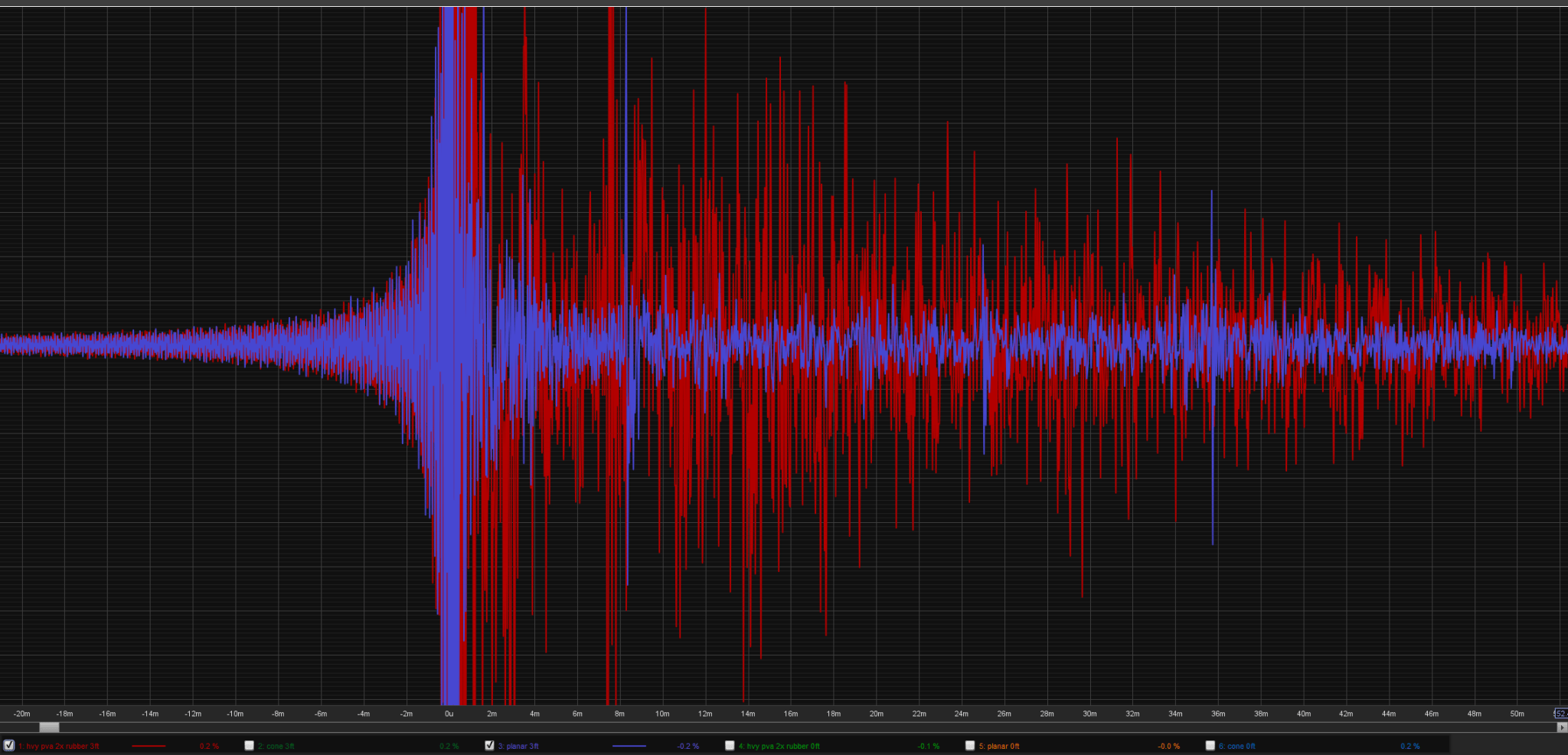
Task: Uncheck the planar 3ft trace checkbox
Action: pos(489,745)
